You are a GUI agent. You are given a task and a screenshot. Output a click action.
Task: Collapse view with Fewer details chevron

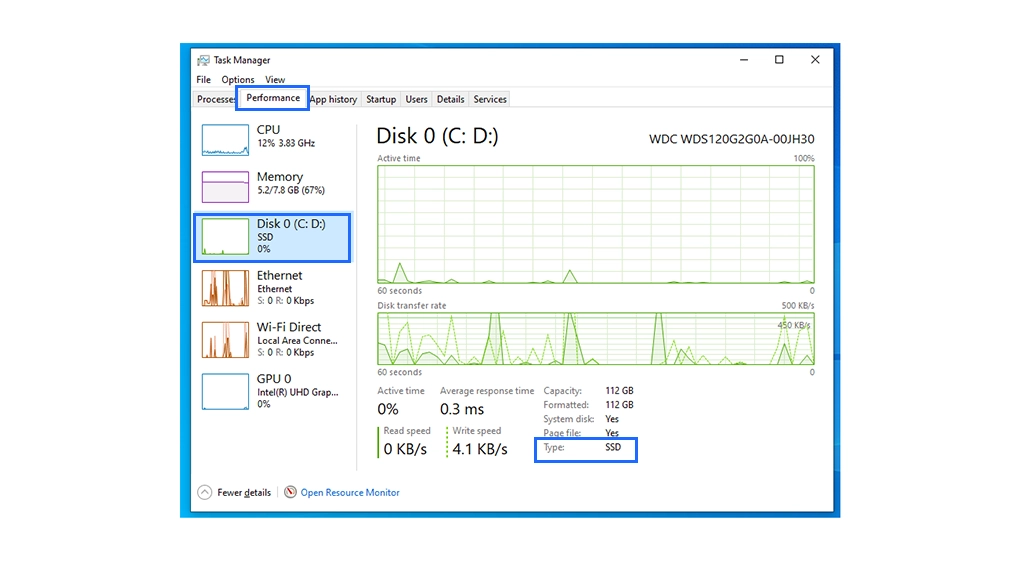pos(205,492)
